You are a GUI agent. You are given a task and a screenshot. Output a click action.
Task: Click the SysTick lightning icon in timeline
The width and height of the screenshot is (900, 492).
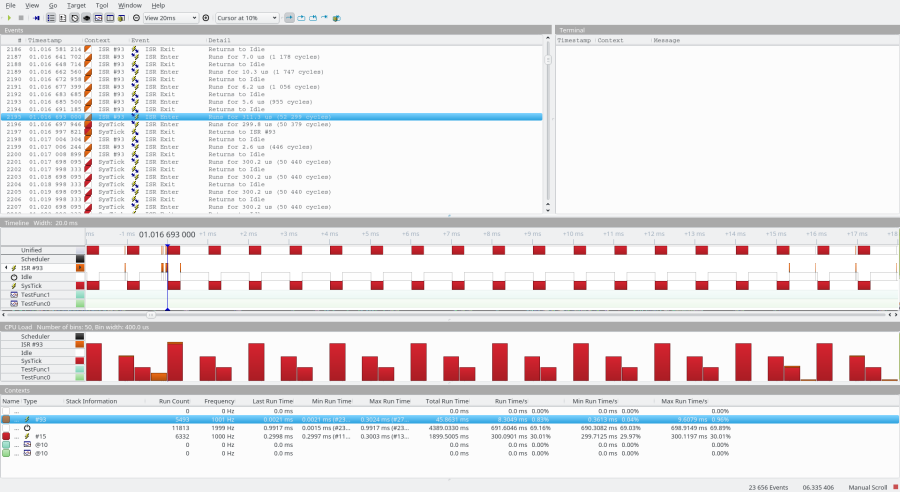point(14,286)
